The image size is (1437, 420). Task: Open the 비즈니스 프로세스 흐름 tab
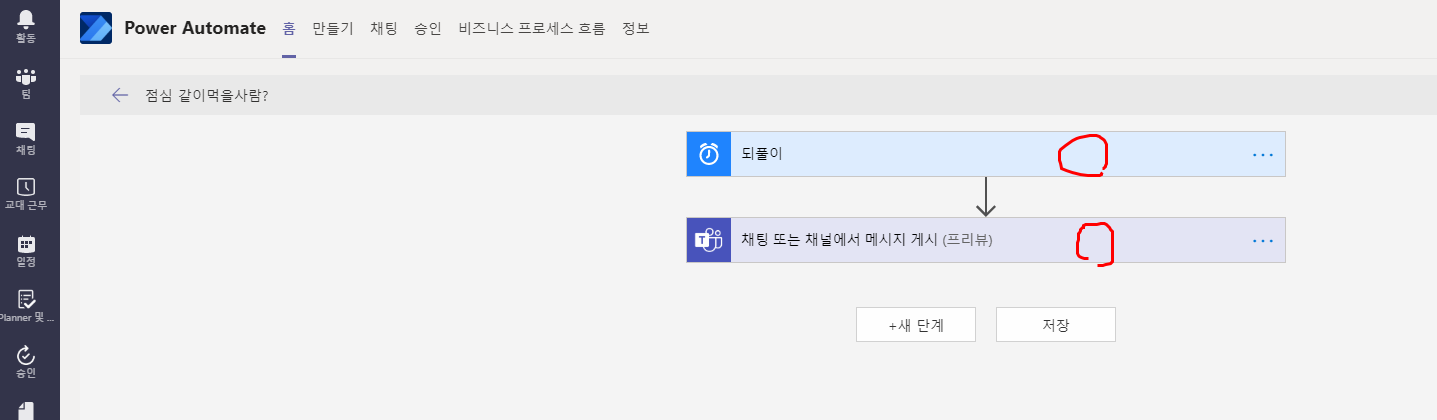[532, 28]
